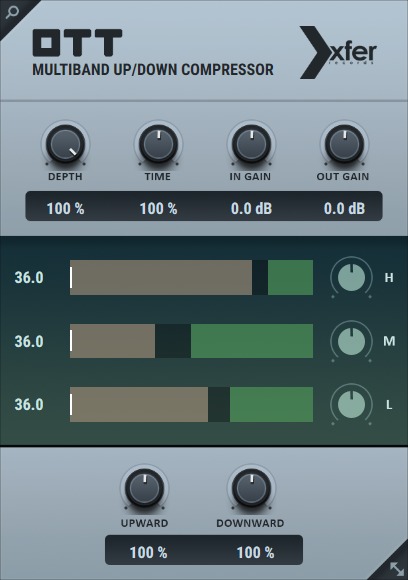Click the DEPTH label text
The height and width of the screenshot is (580, 408).
[x=65, y=176]
